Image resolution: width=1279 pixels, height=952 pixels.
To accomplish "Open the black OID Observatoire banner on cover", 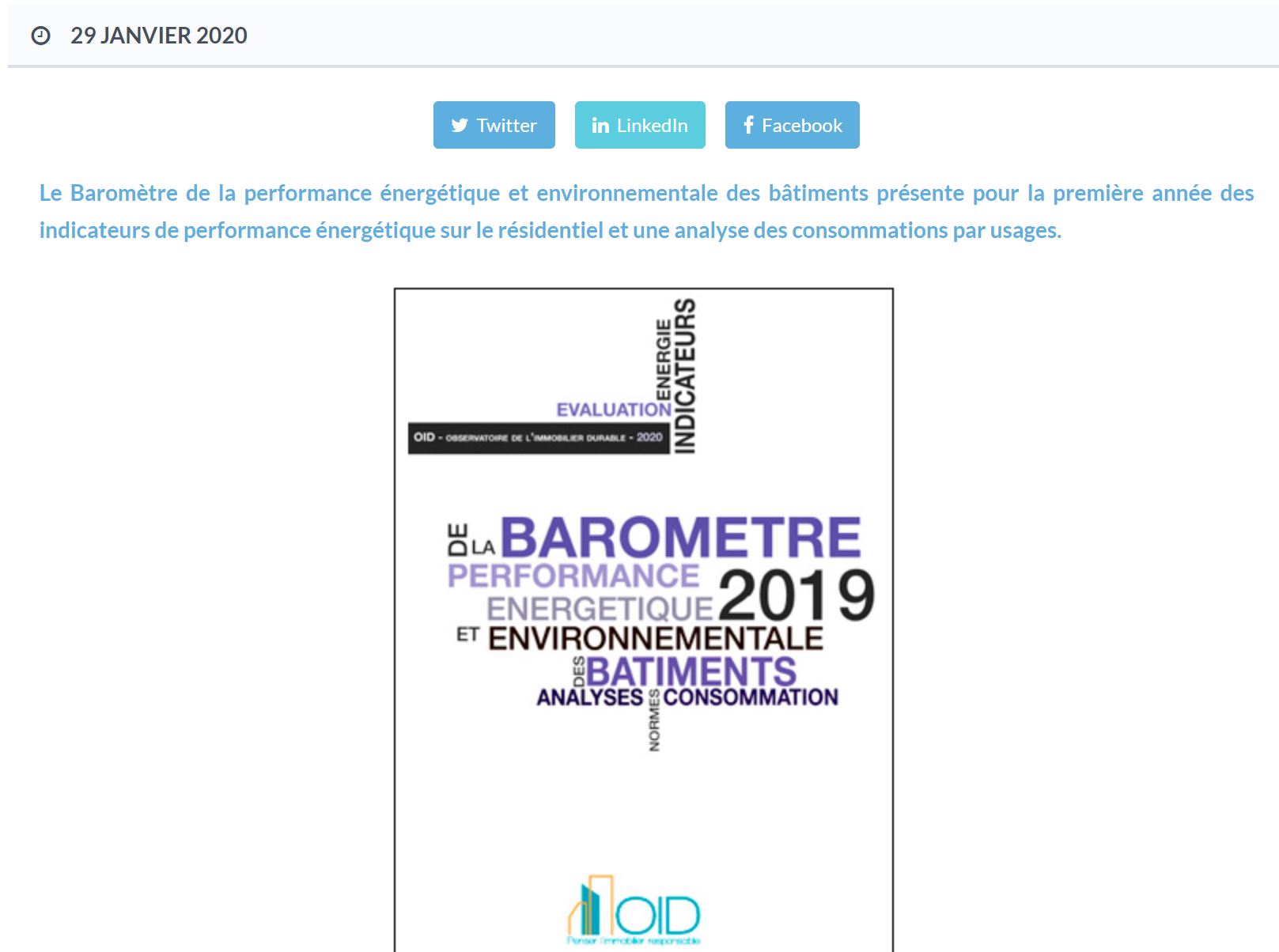I will [538, 437].
